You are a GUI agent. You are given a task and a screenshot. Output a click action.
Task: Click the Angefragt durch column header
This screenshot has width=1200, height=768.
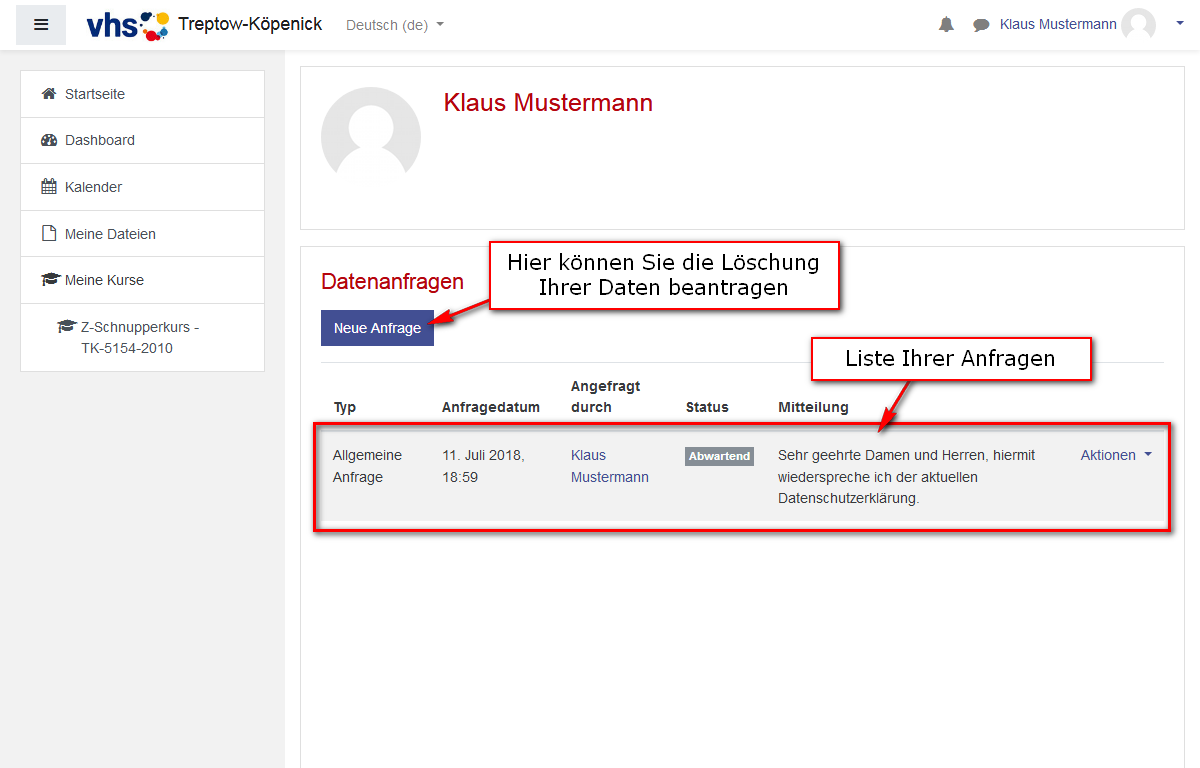pos(606,396)
